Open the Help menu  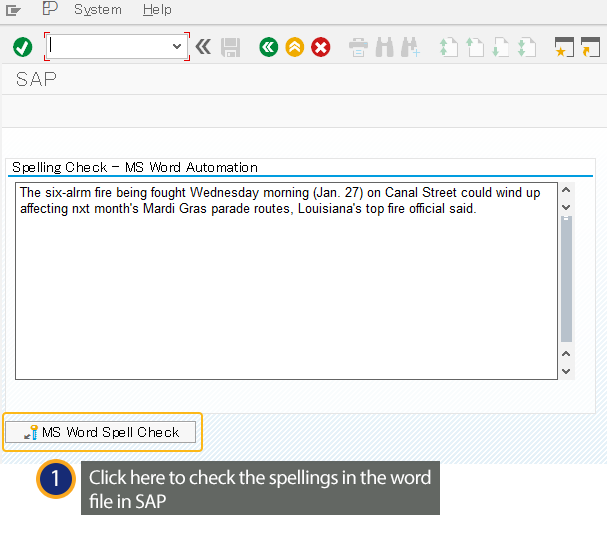[157, 9]
